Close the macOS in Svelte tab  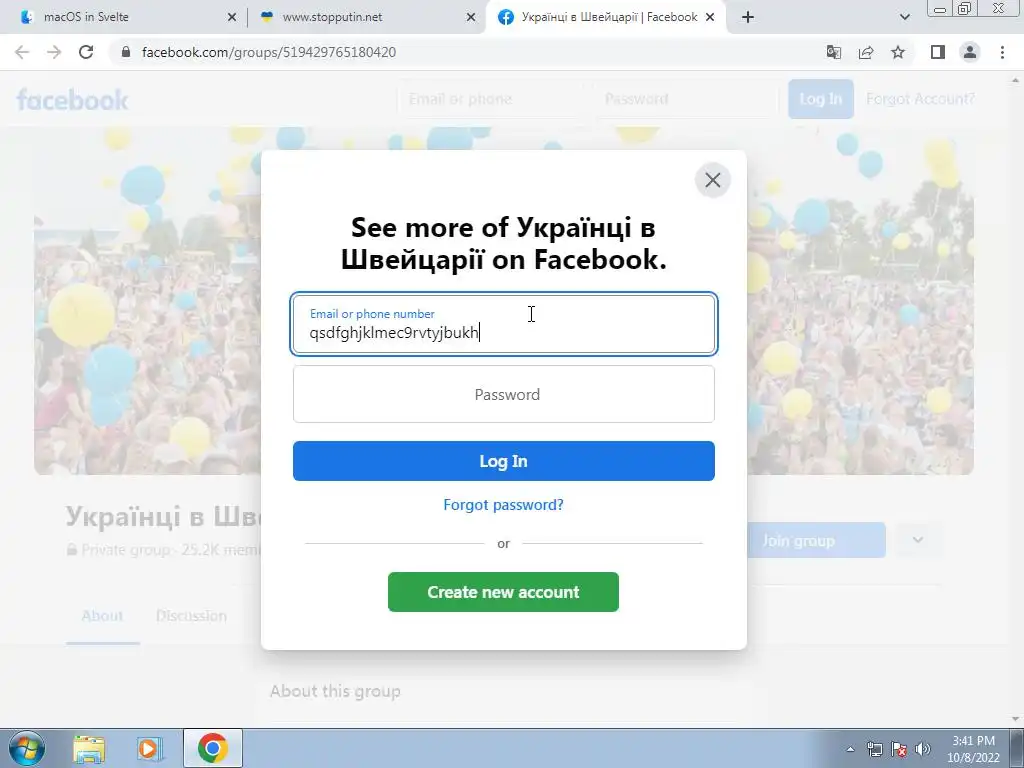231,18
